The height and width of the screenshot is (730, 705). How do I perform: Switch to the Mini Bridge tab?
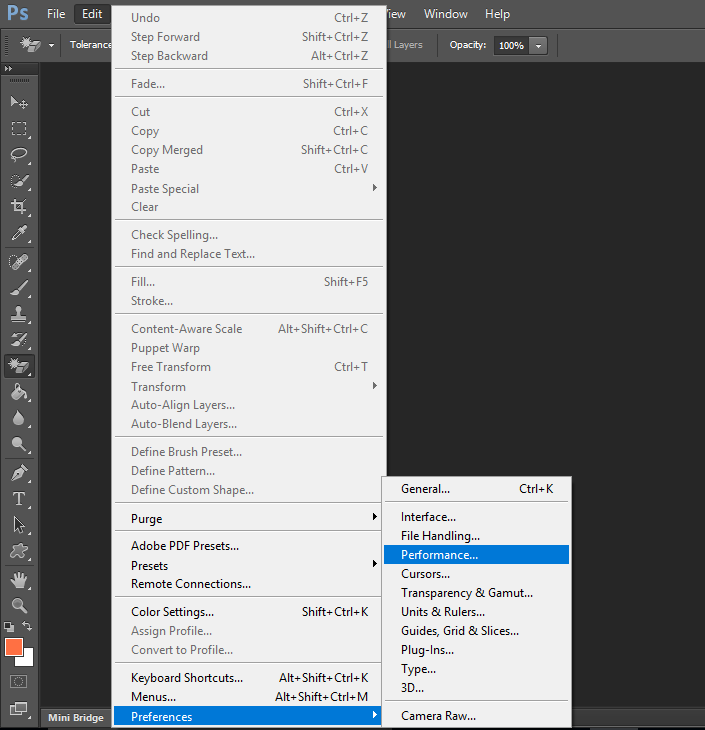click(x=76, y=717)
